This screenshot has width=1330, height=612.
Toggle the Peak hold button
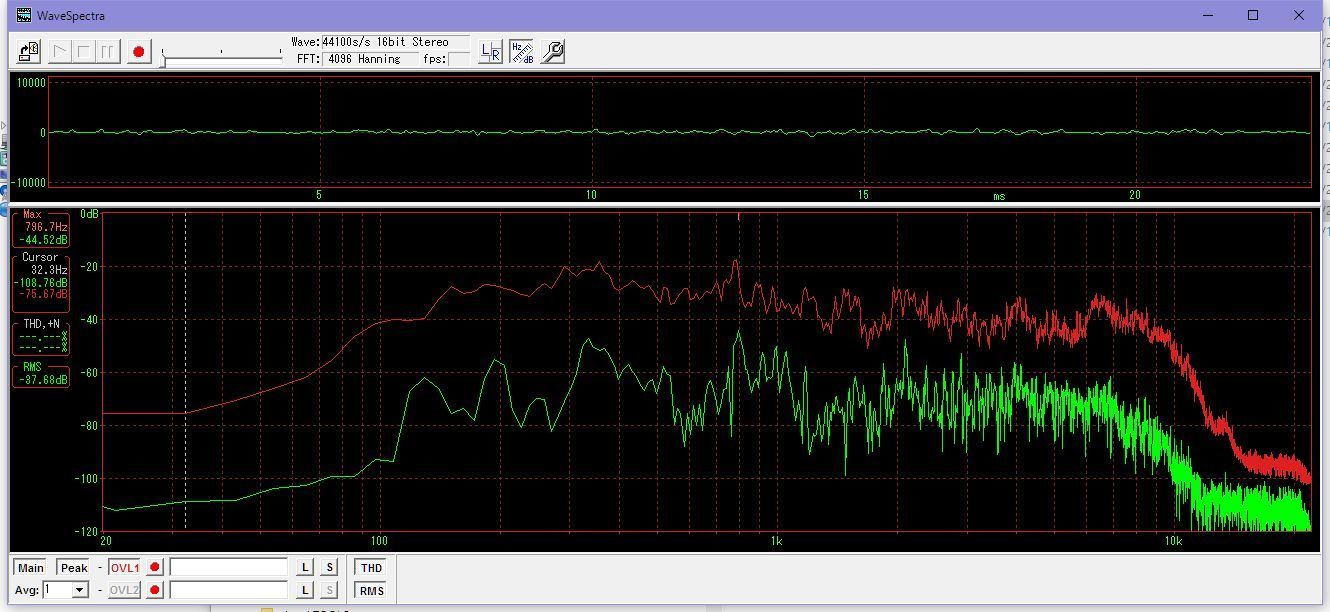[74, 568]
